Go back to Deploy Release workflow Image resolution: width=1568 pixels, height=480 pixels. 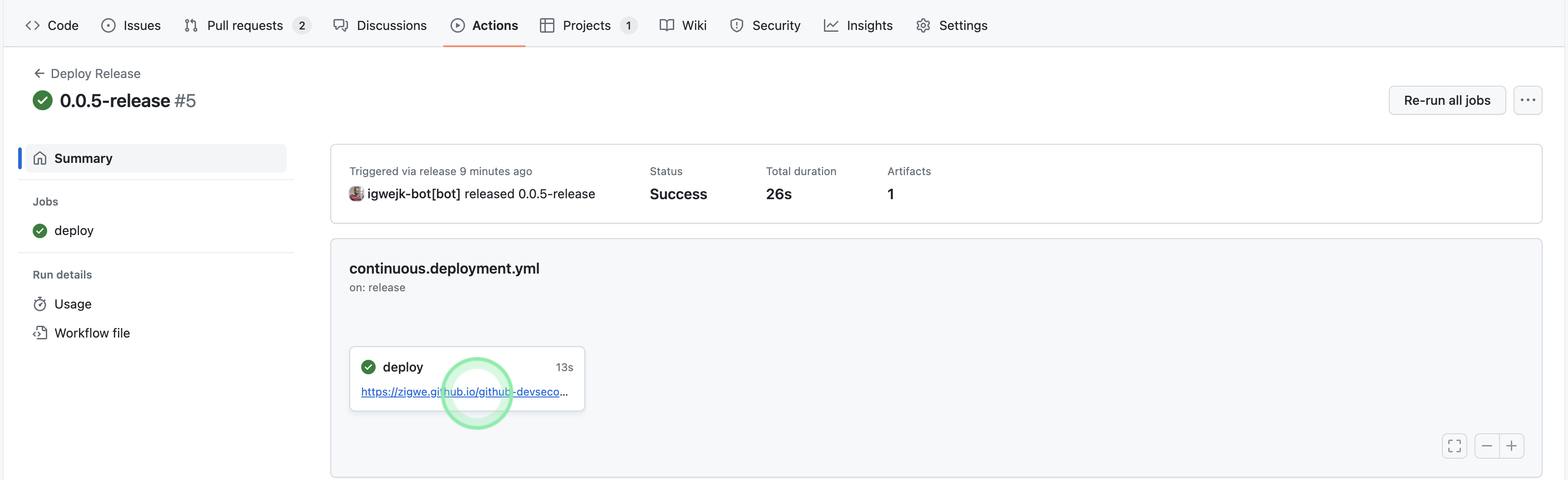[96, 73]
